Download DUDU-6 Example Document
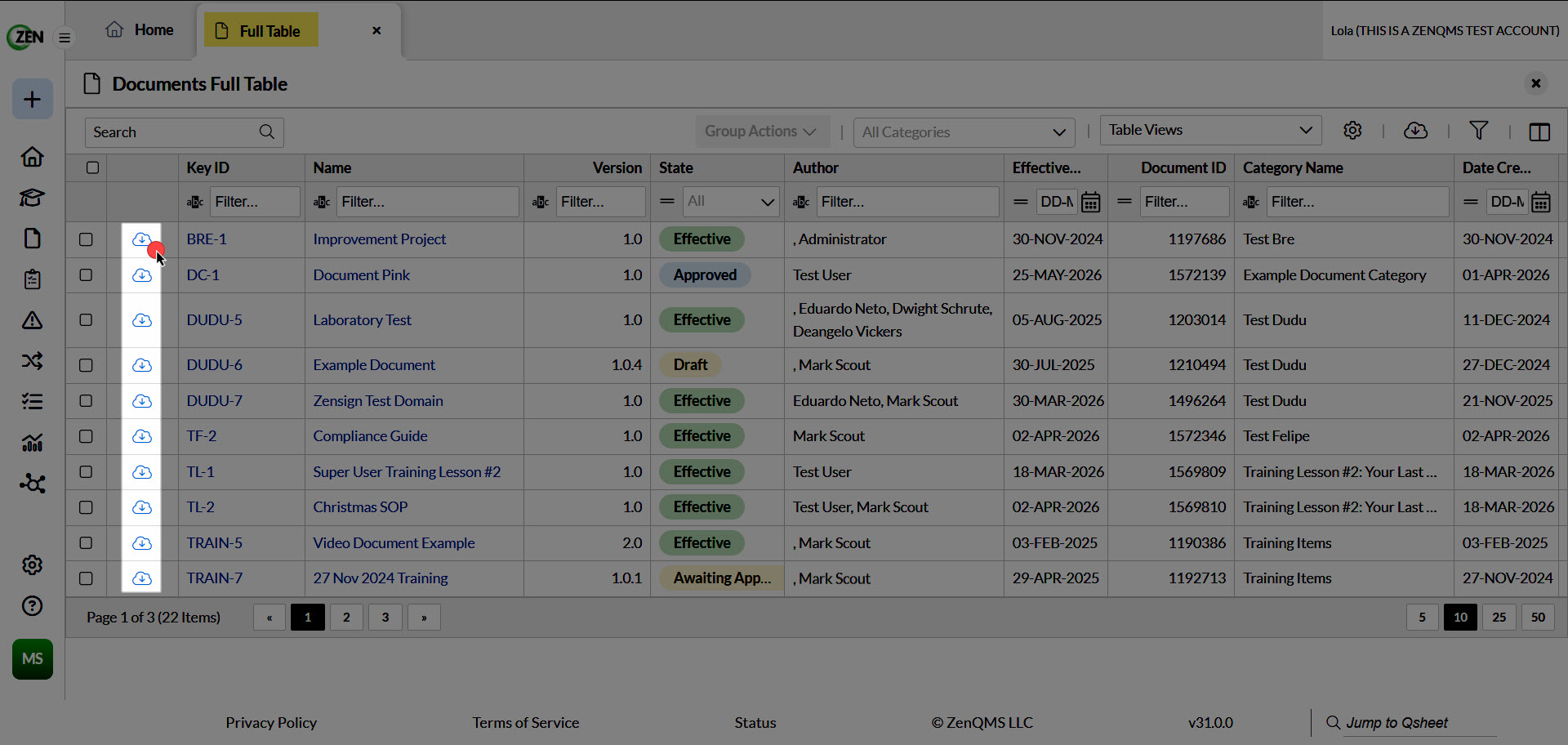 click(141, 365)
